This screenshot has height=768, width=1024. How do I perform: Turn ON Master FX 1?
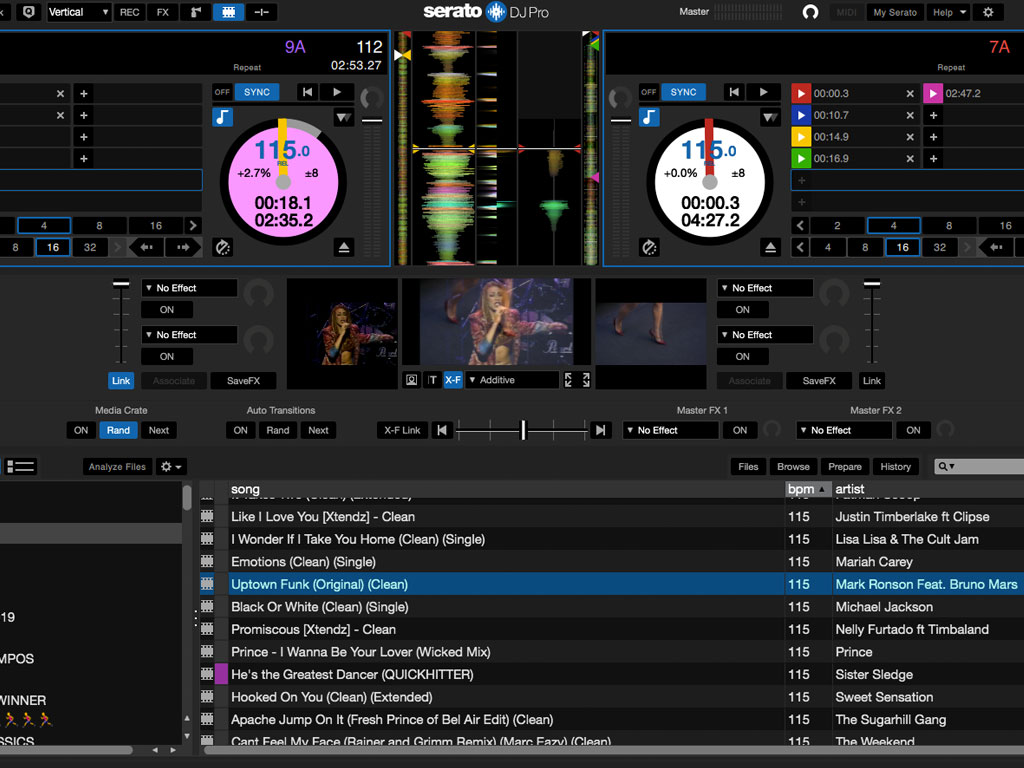[x=740, y=430]
